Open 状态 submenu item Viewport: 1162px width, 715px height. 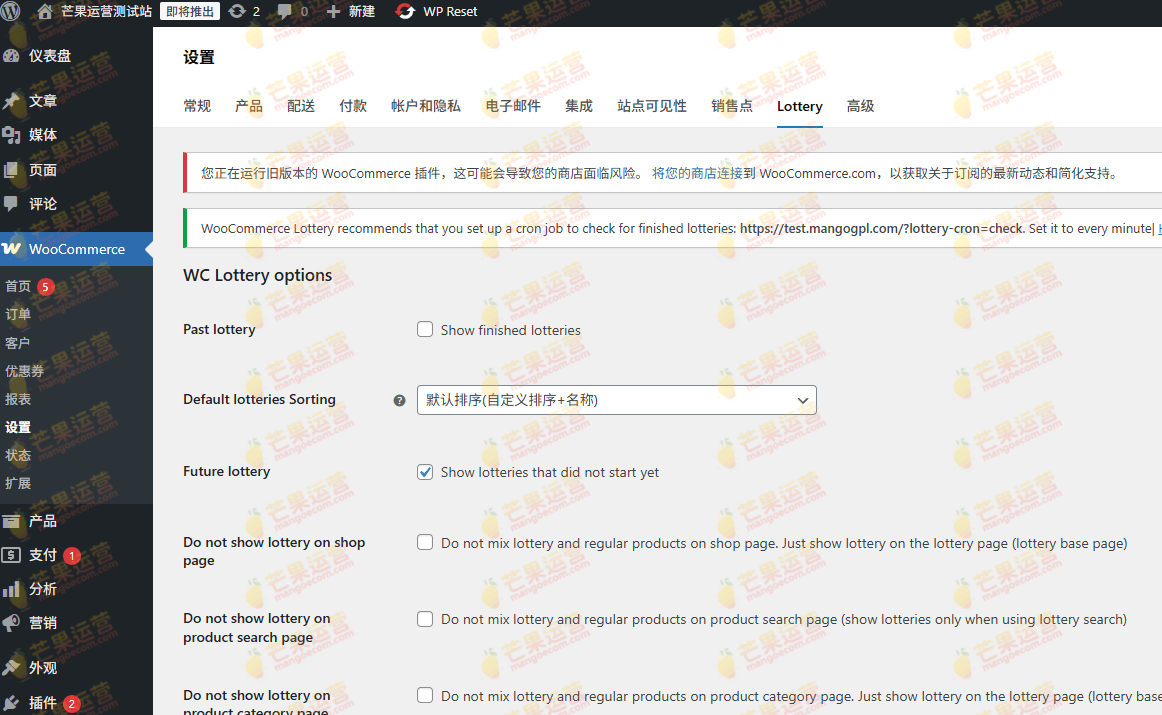18,455
